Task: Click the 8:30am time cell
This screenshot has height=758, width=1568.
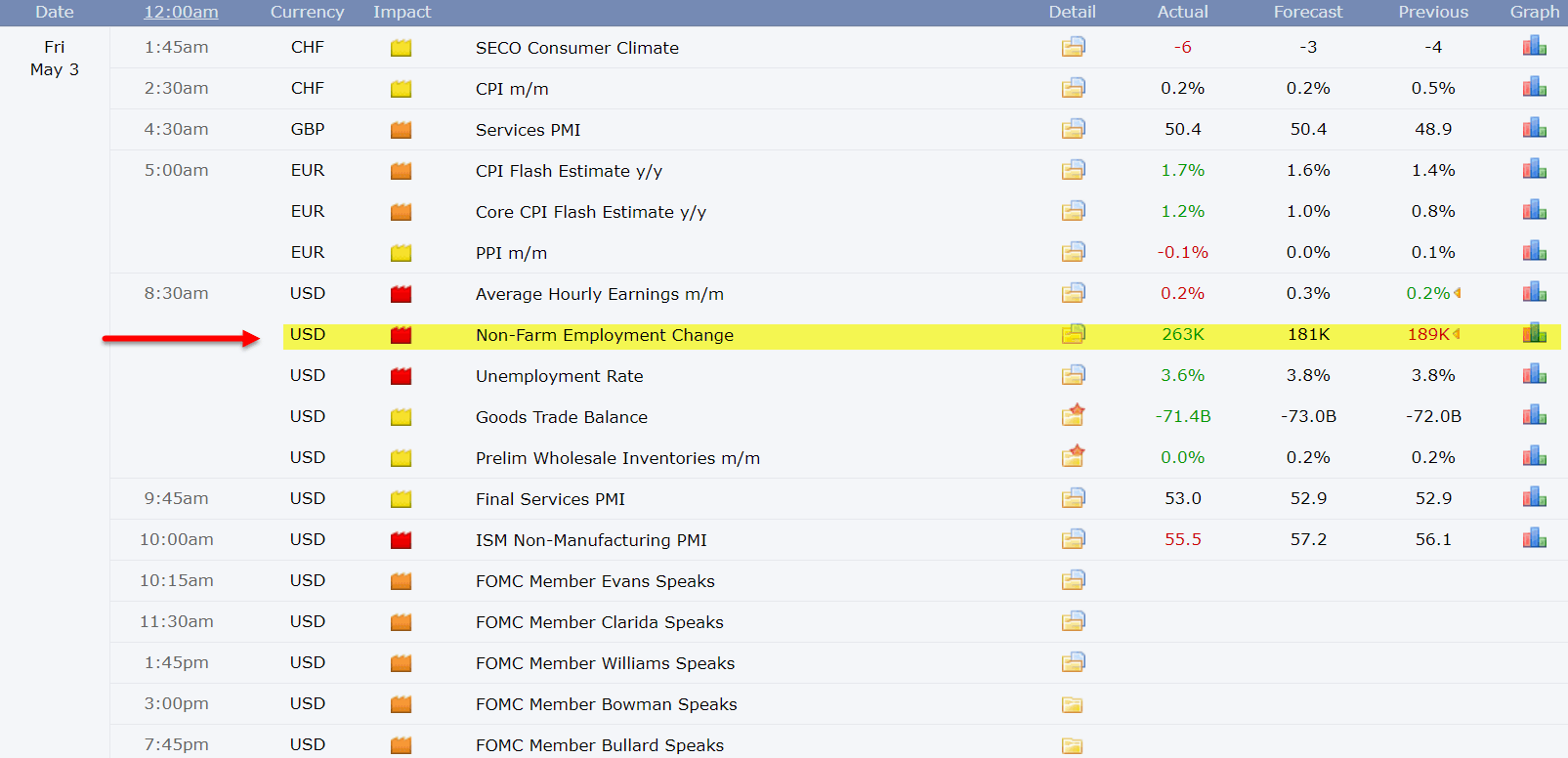Action: [176, 293]
